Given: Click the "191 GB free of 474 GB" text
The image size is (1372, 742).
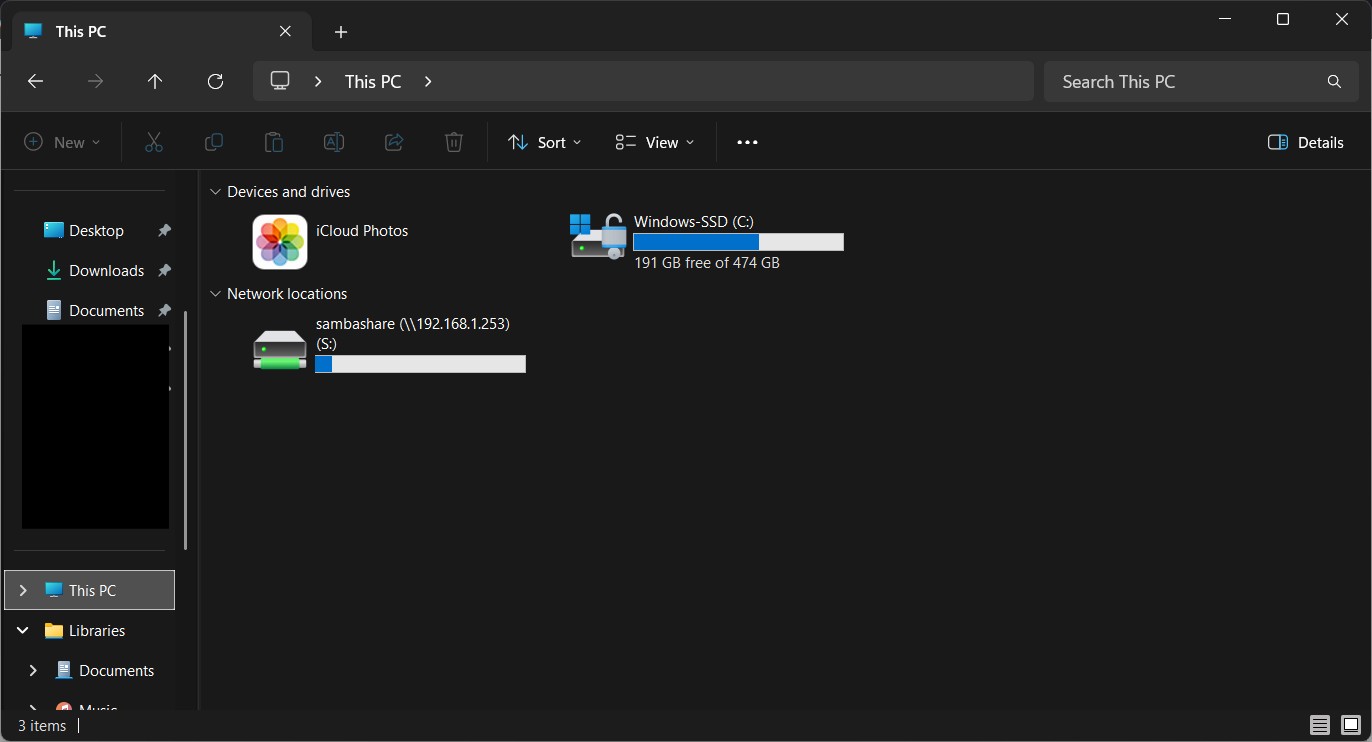Looking at the screenshot, I should point(707,263).
